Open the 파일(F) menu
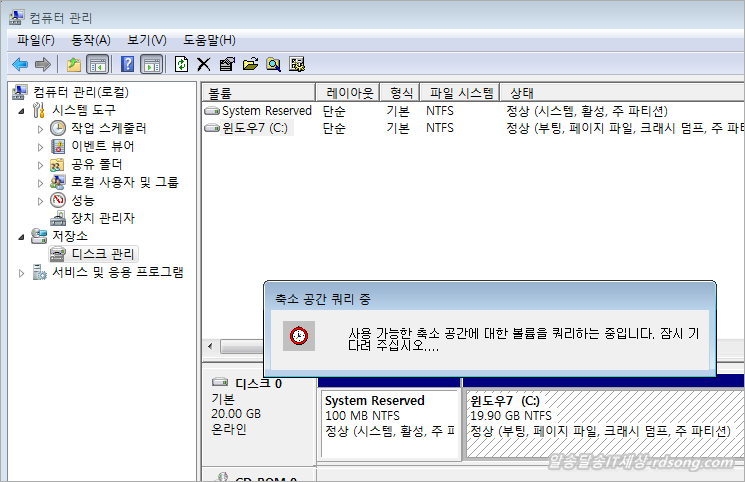 click(36, 40)
